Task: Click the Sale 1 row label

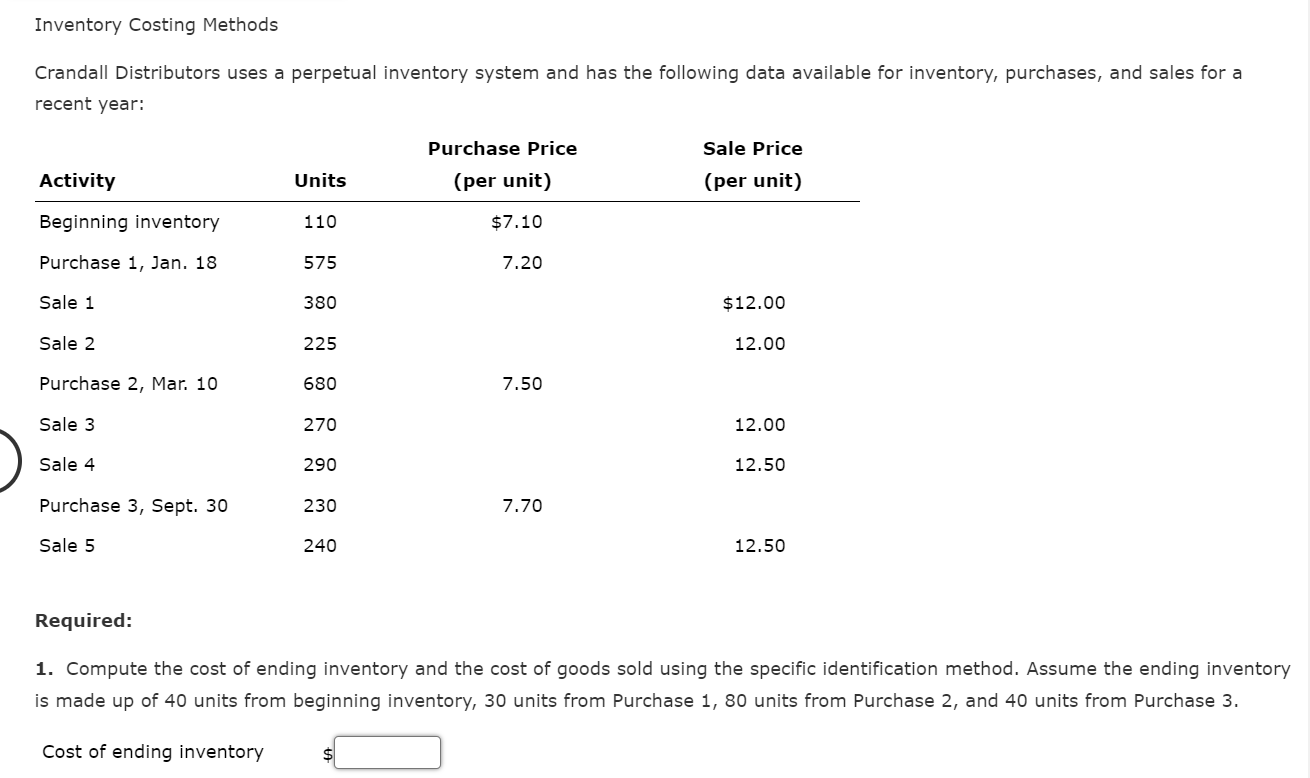Action: 66,302
